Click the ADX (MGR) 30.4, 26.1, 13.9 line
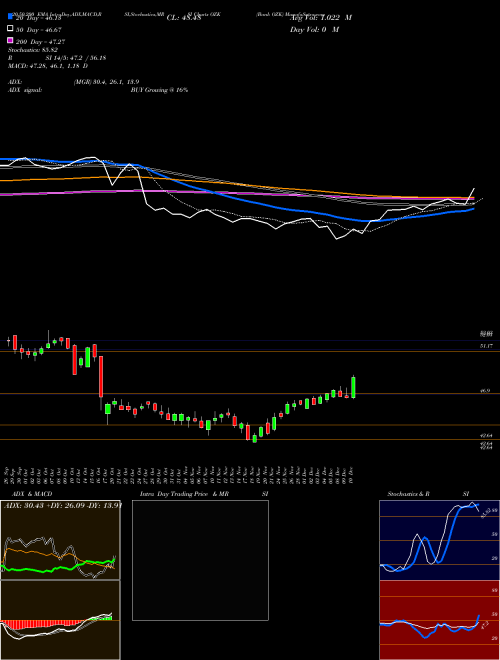 tap(74, 82)
